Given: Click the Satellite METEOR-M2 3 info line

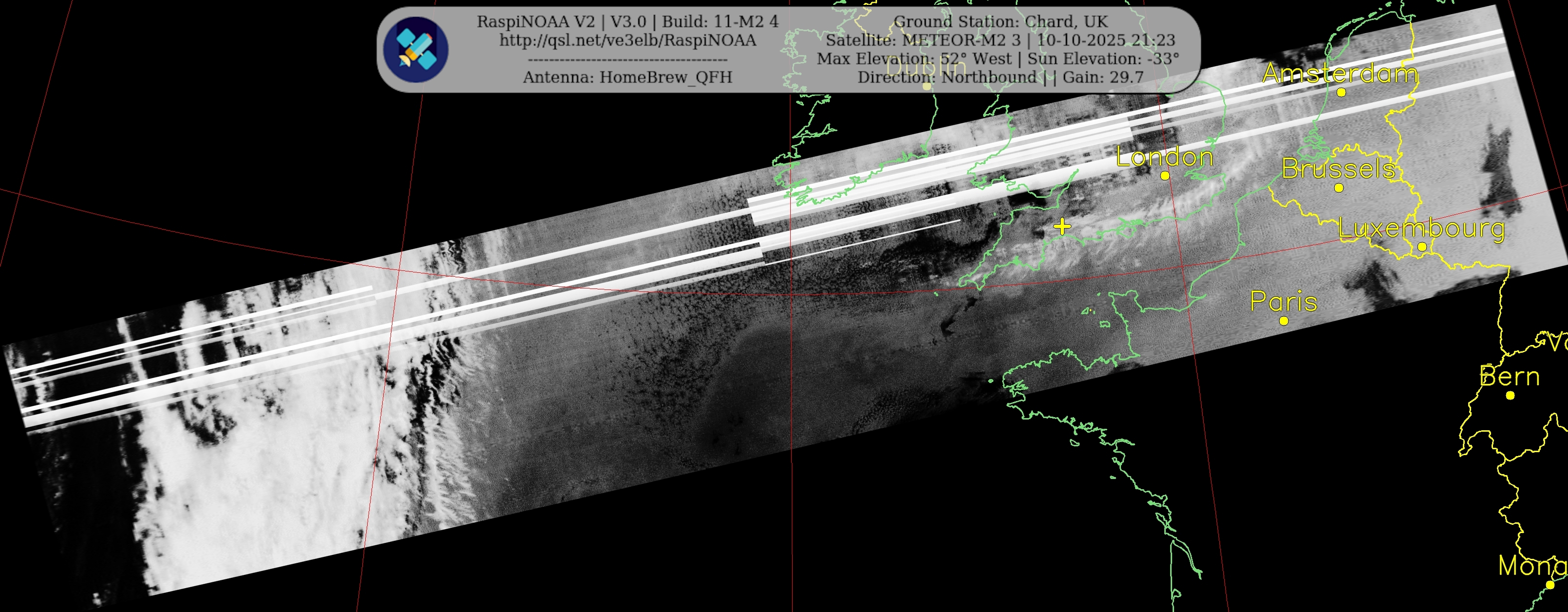Looking at the screenshot, I should (1000, 40).
